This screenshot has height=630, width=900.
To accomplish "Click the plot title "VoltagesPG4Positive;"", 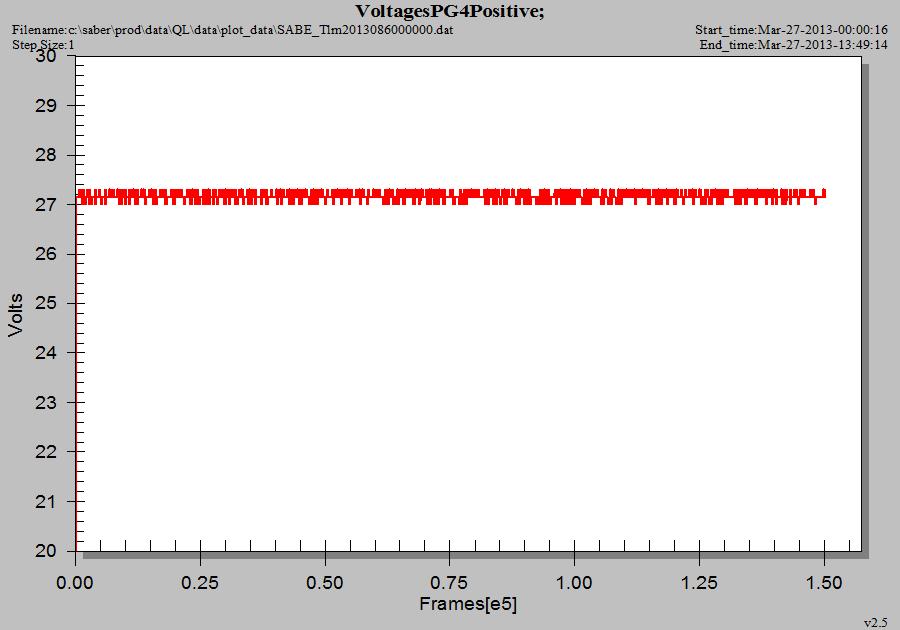I will pos(449,11).
